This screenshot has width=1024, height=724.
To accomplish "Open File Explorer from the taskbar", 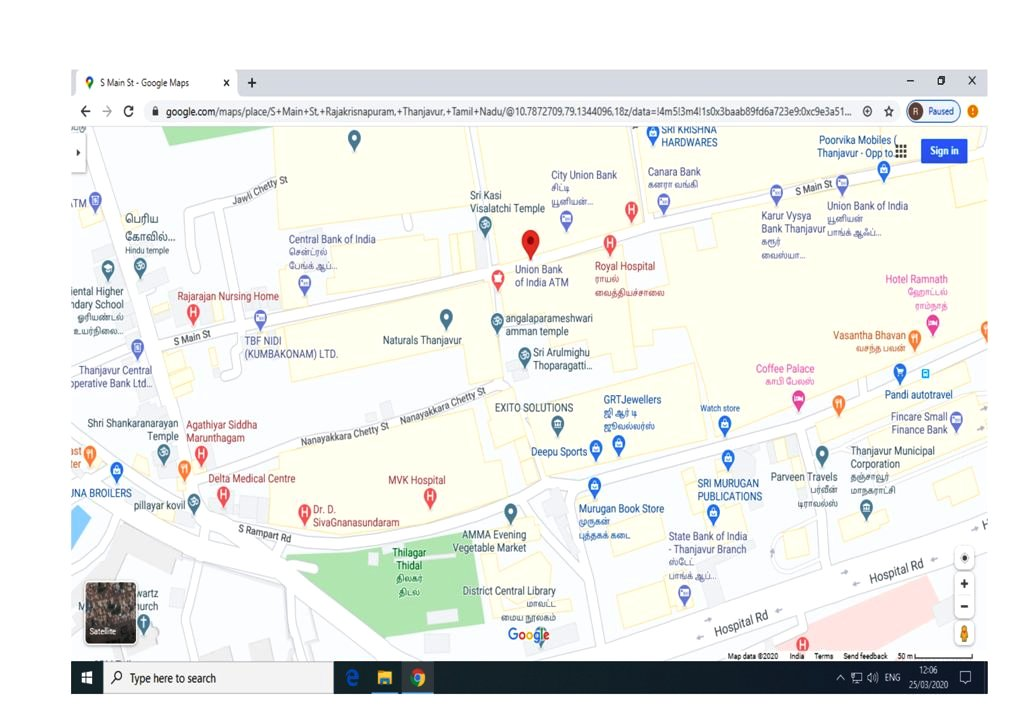I will coord(384,678).
